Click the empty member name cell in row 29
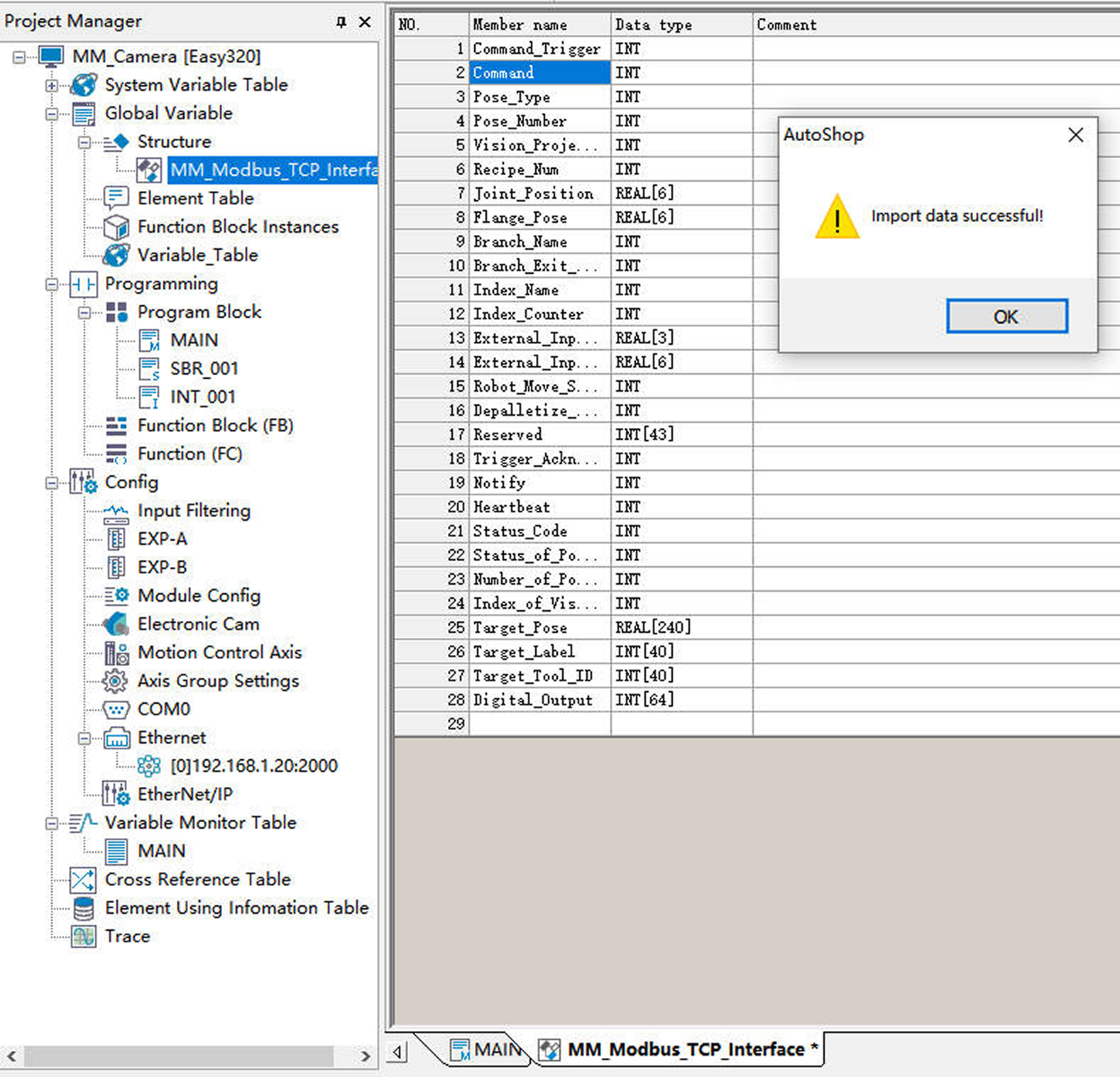Image resolution: width=1120 pixels, height=1077 pixels. point(539,724)
